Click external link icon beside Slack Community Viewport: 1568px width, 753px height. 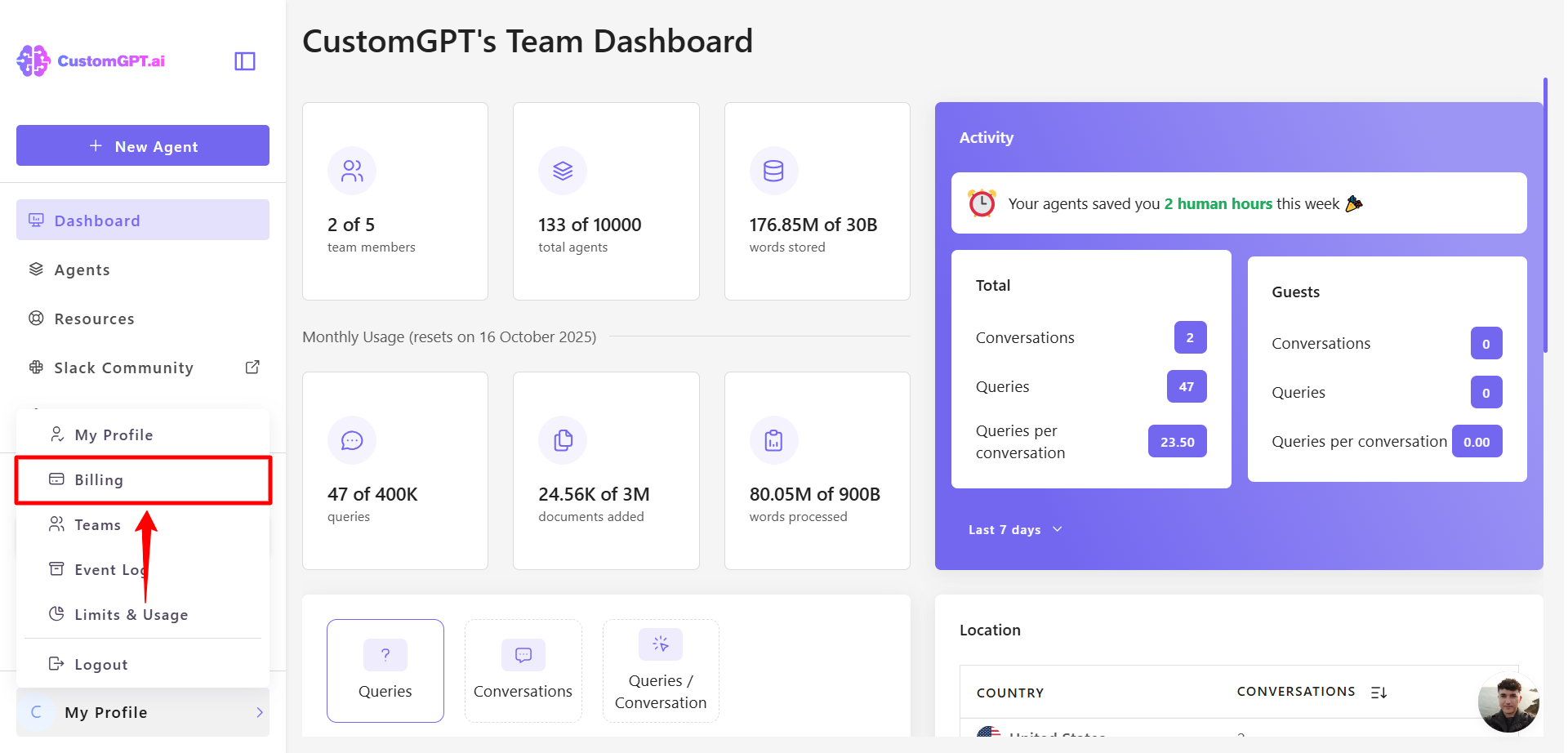tap(252, 368)
